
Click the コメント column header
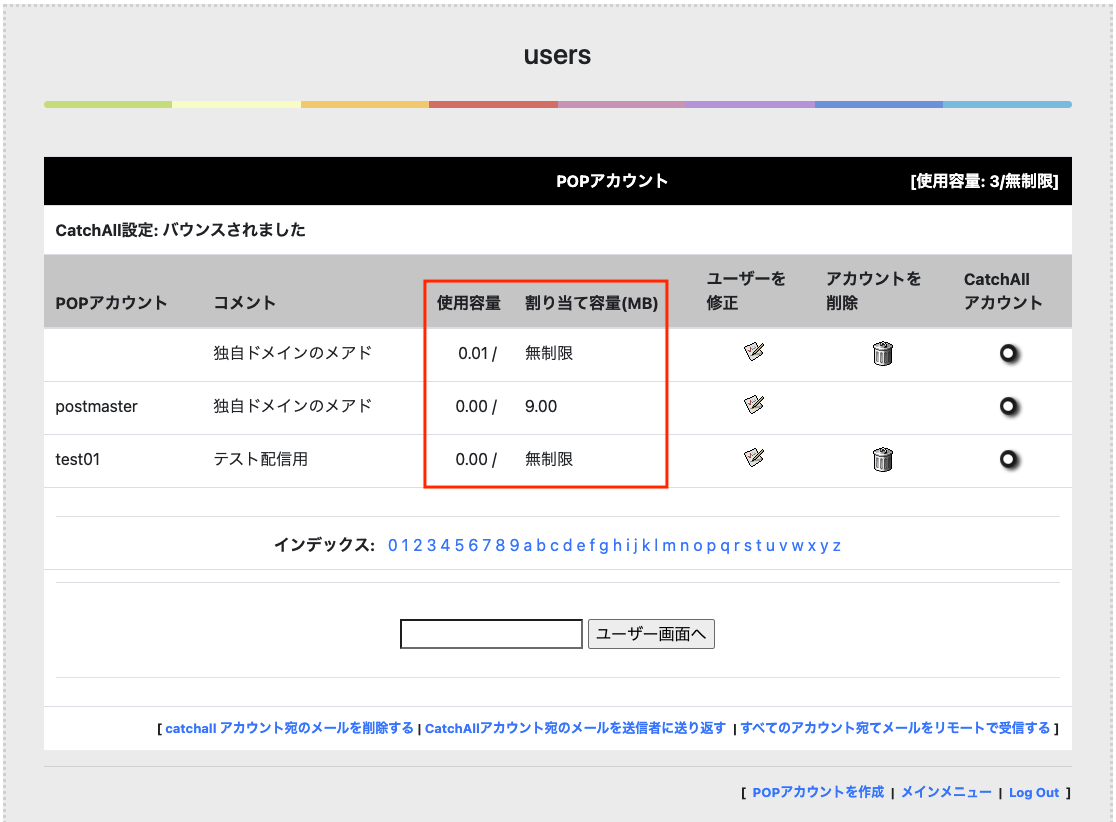coord(244,302)
